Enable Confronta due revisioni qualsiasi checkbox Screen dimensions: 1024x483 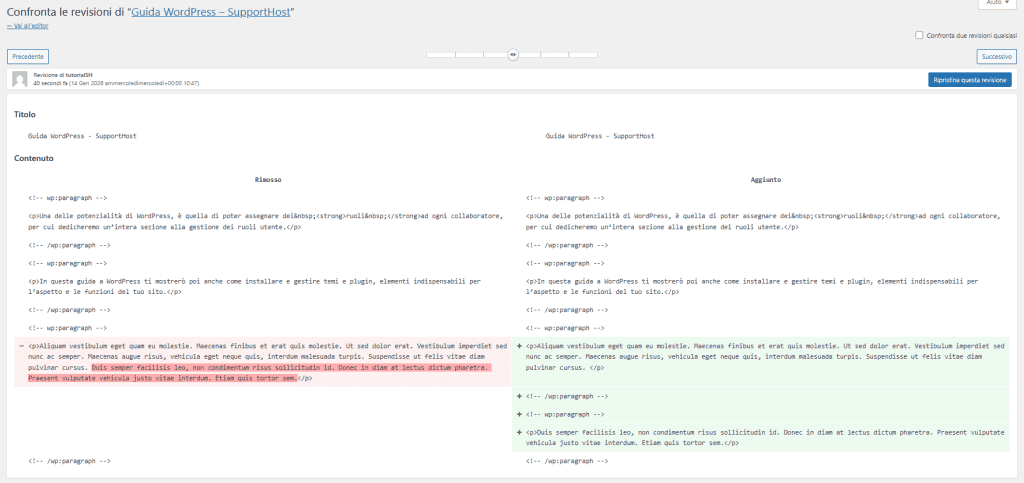click(x=919, y=35)
